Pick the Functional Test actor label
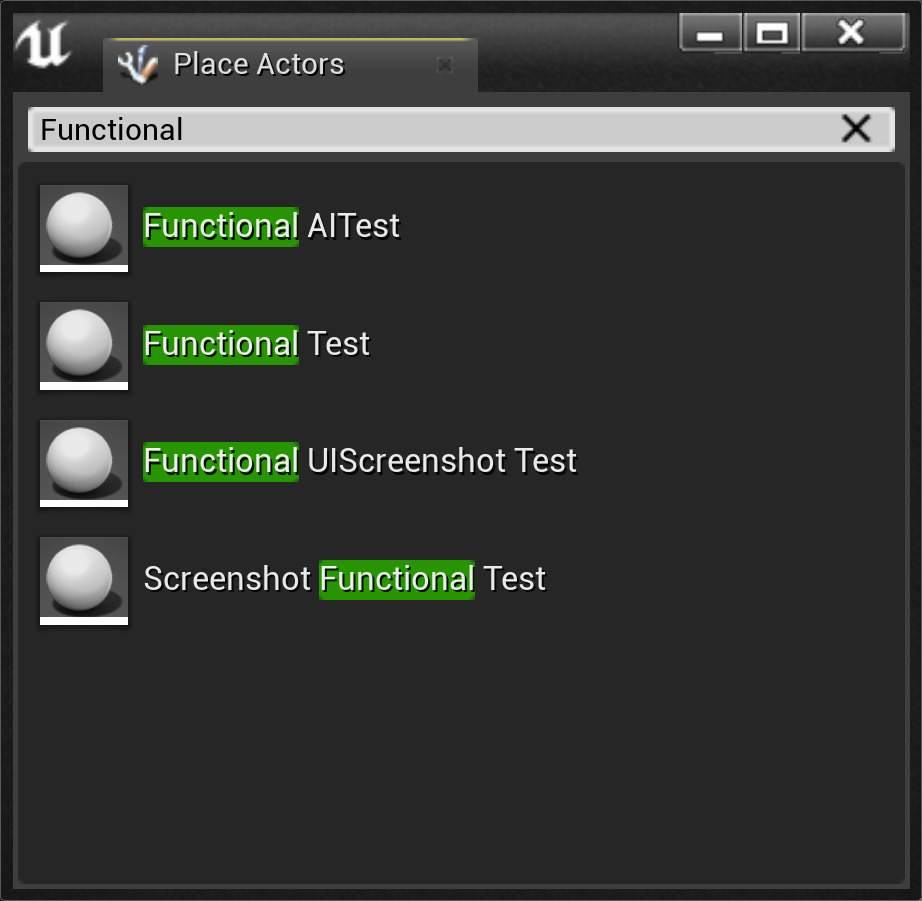The width and height of the screenshot is (922, 901). point(257,345)
